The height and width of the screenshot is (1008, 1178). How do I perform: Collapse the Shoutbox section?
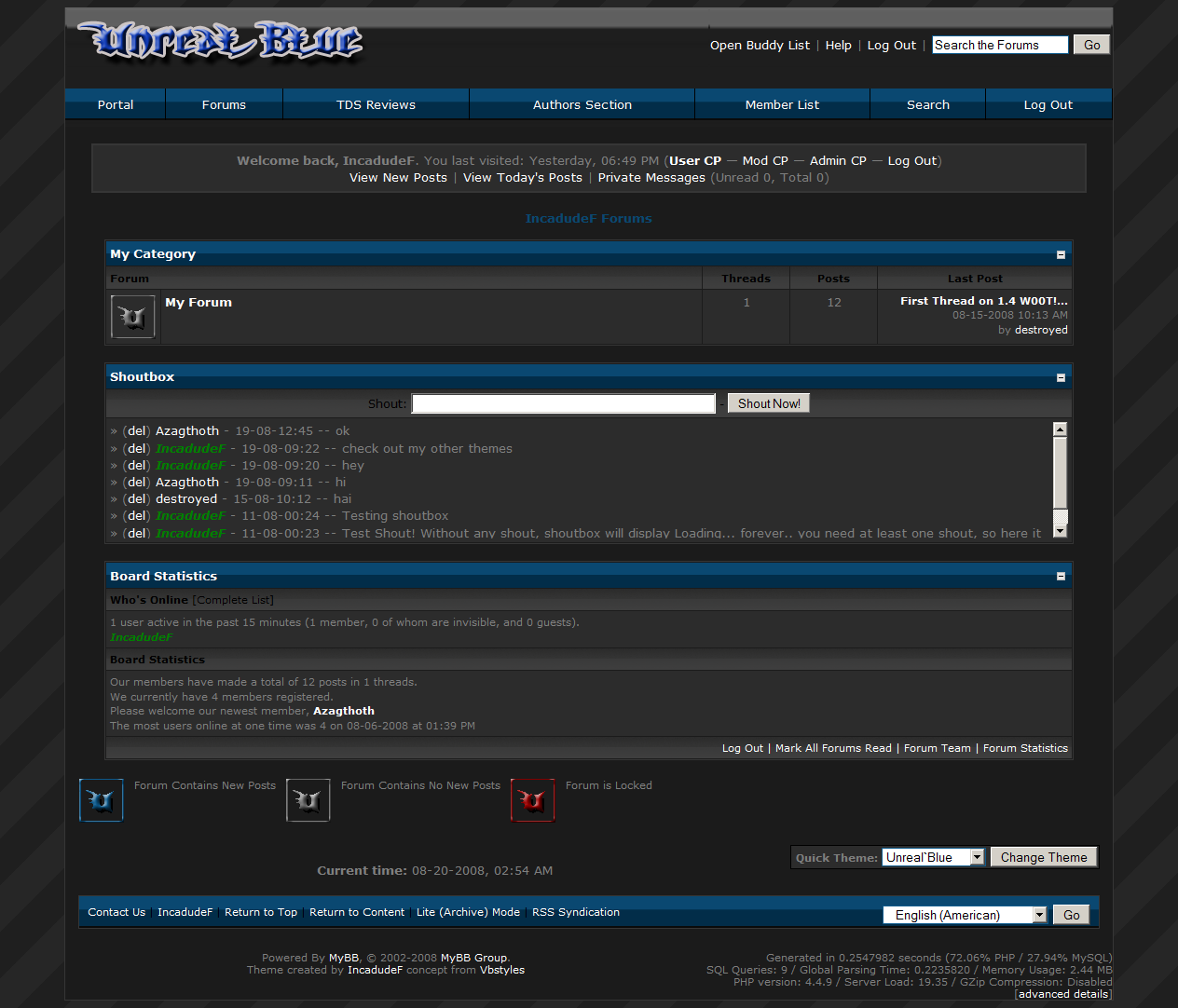(x=1061, y=377)
